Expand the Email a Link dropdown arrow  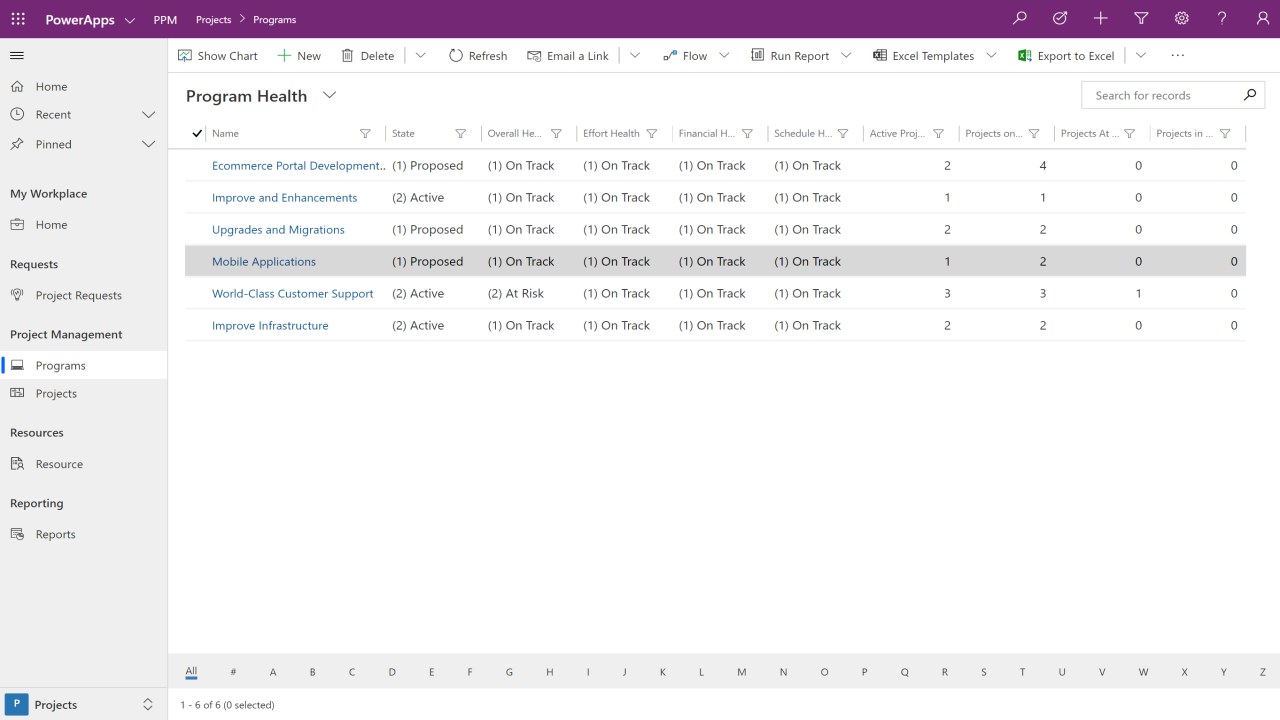click(x=635, y=56)
